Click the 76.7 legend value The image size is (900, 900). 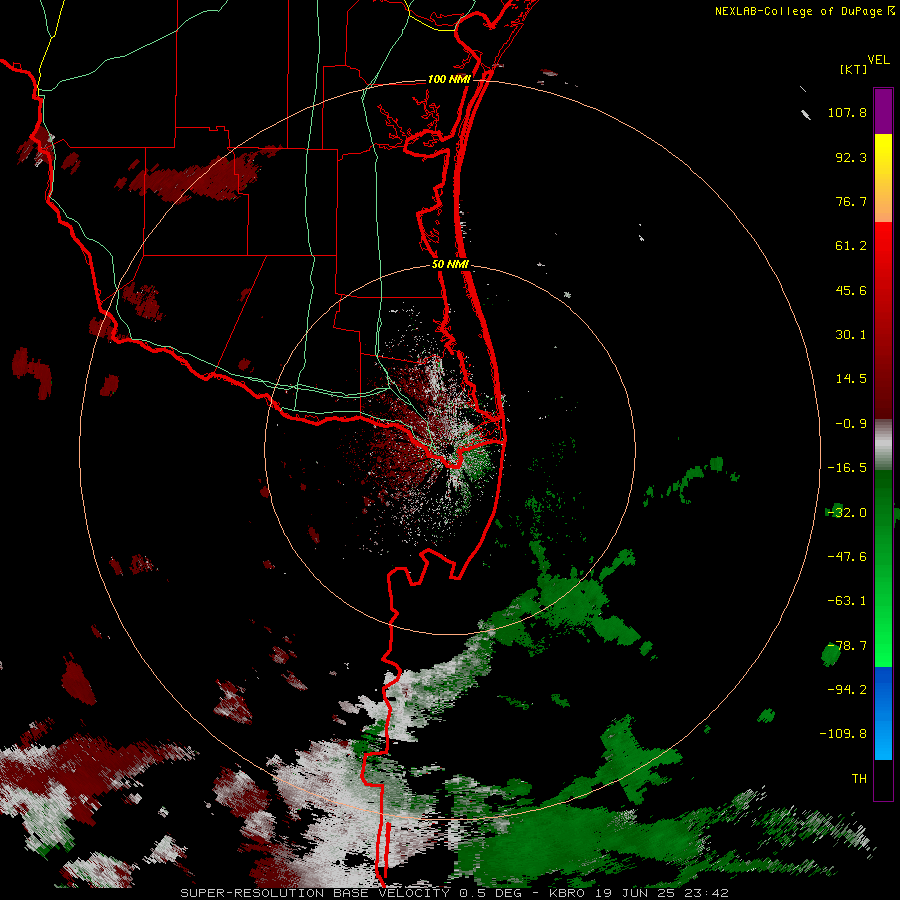tap(851, 201)
